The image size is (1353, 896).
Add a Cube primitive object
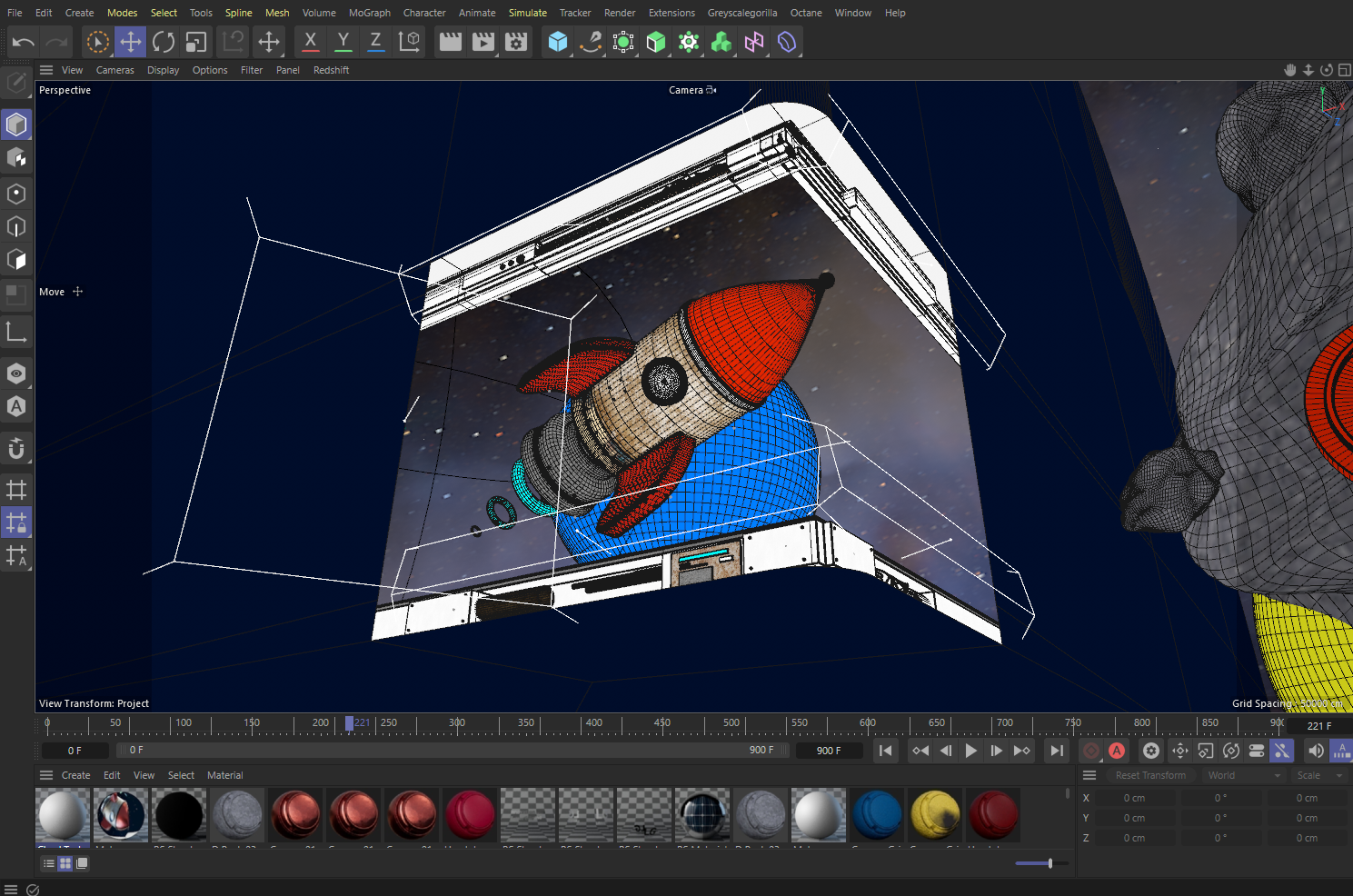click(558, 42)
